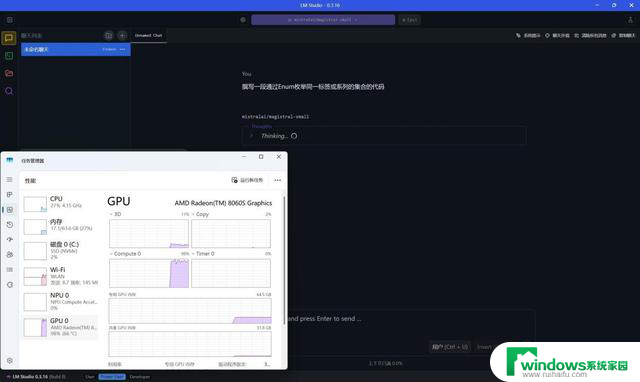Select the highlighted unnamed chat in chat list

76,49
